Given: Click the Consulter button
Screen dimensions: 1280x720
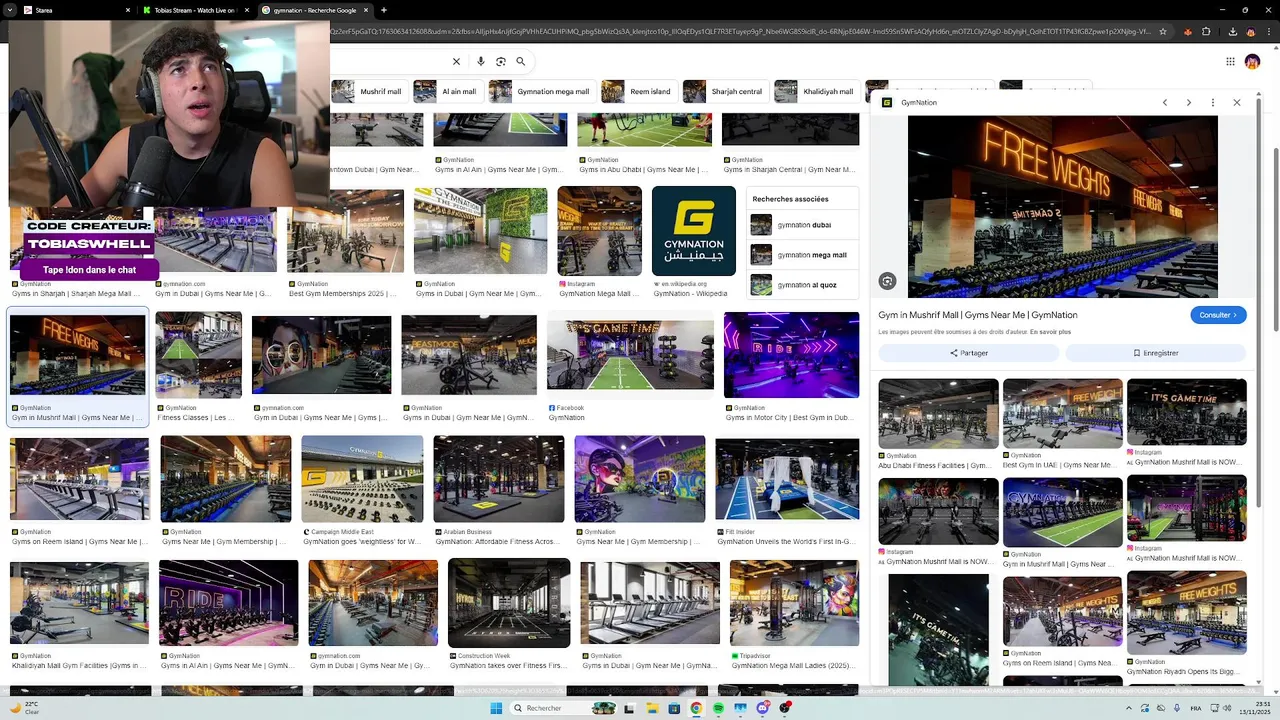Looking at the screenshot, I should [1218, 315].
